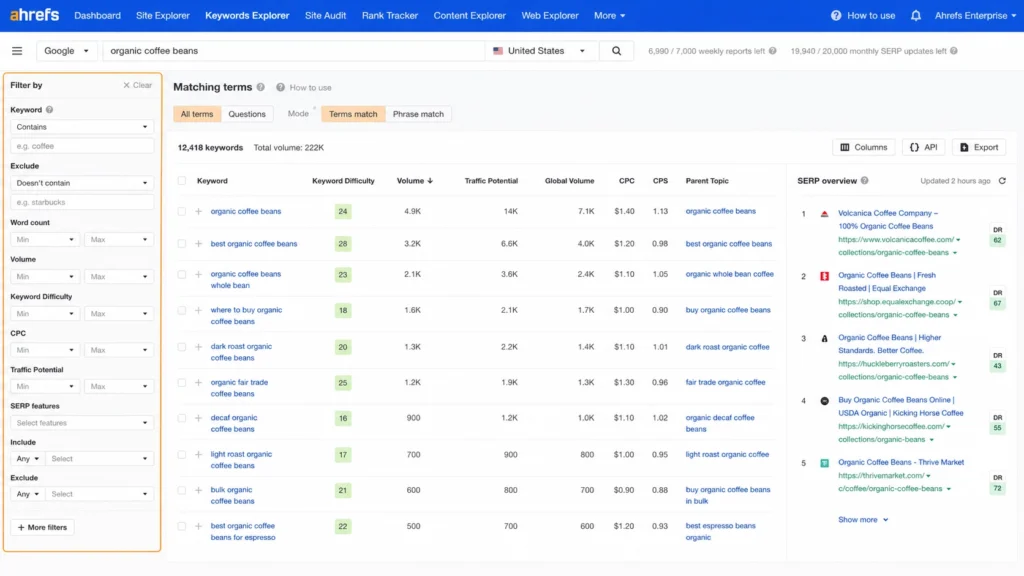Open Site Explorer from top navigation
Screen dimensions: 1024x576
coord(163,16)
